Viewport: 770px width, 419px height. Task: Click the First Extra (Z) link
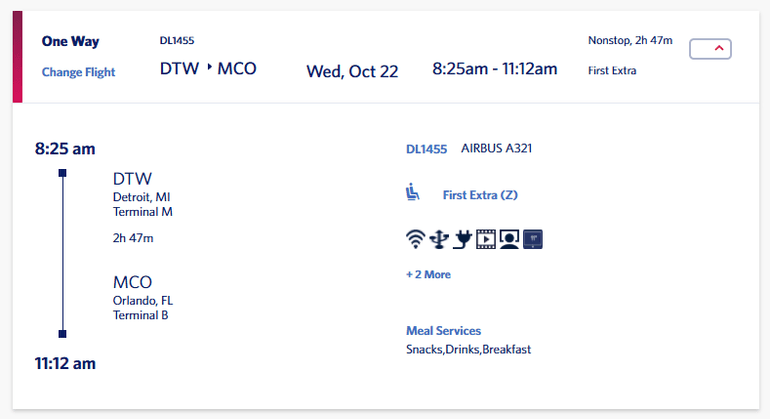(480, 195)
